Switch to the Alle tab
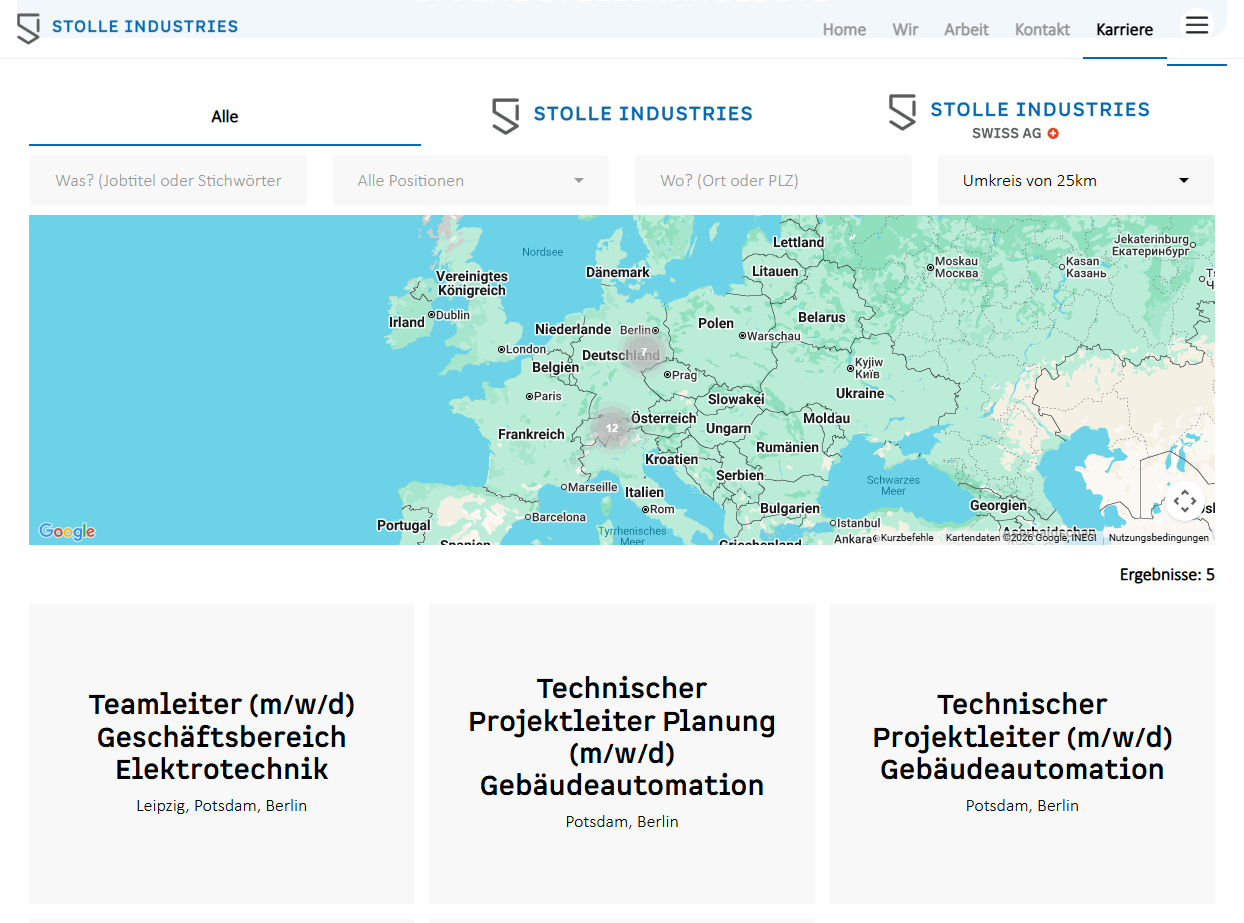This screenshot has width=1244, height=923. tap(224, 117)
